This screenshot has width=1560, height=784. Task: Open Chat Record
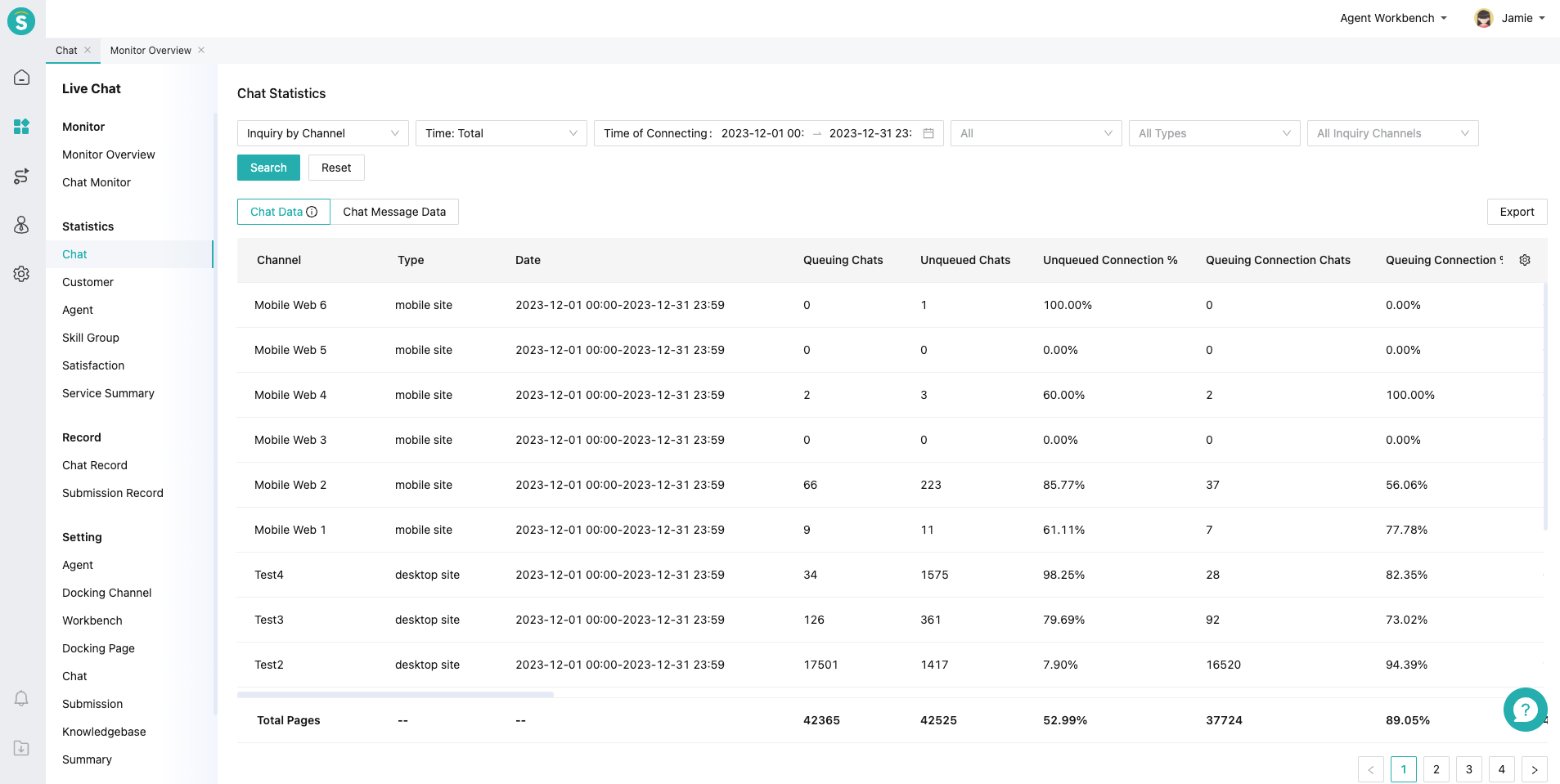95,465
